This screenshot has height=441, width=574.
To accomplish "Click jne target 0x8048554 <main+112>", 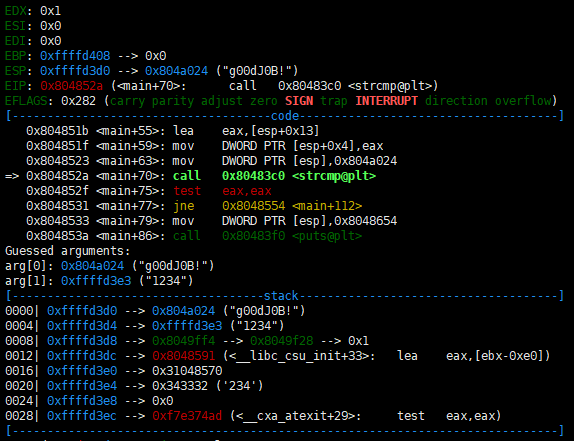I will [292, 206].
